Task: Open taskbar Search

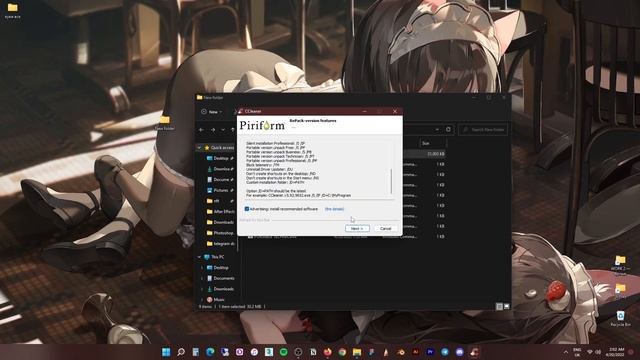Action: point(181,352)
